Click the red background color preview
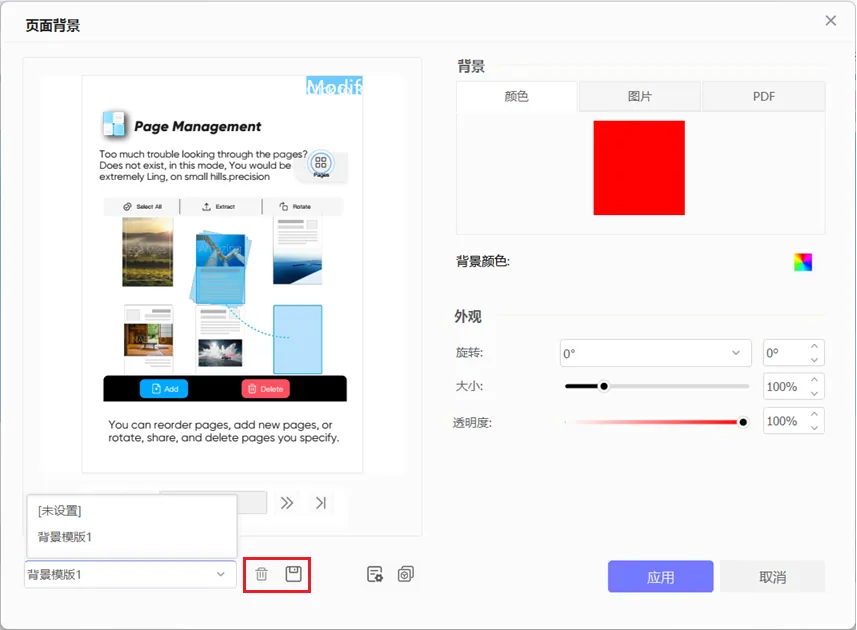 [x=639, y=168]
